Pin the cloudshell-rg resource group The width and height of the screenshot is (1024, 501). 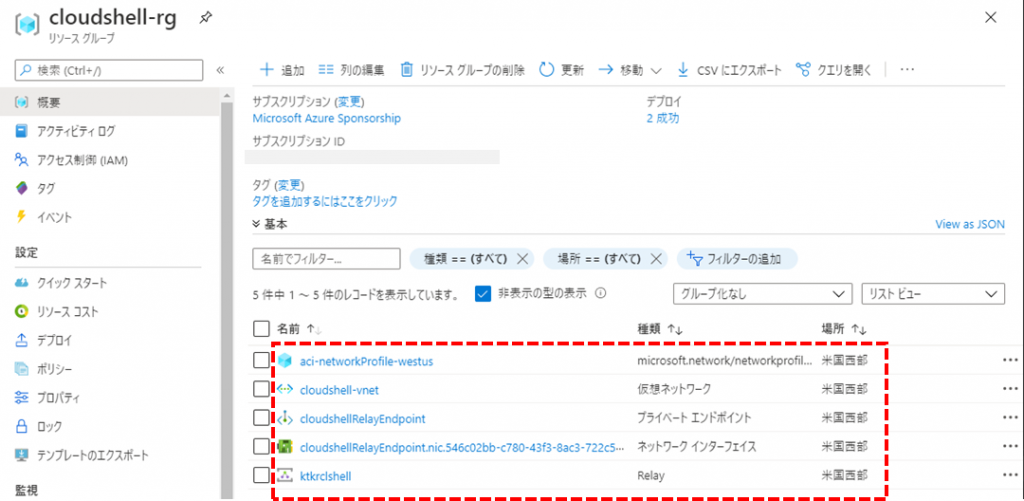click(205, 19)
